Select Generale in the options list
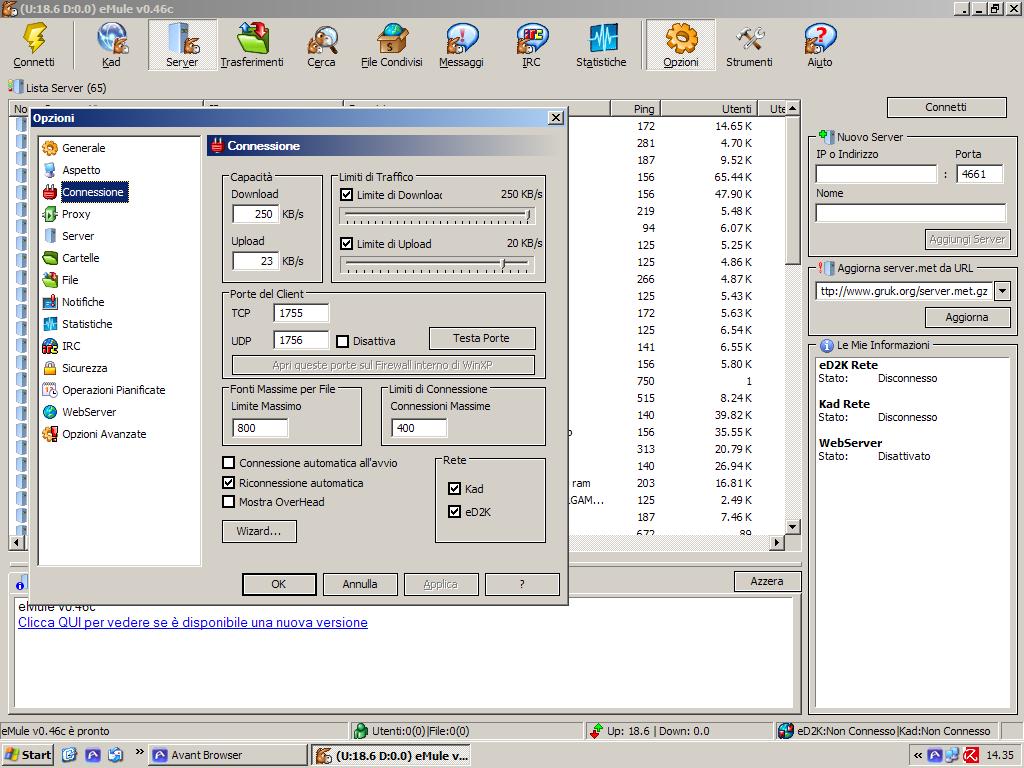Image resolution: width=1024 pixels, height=768 pixels. click(84, 148)
